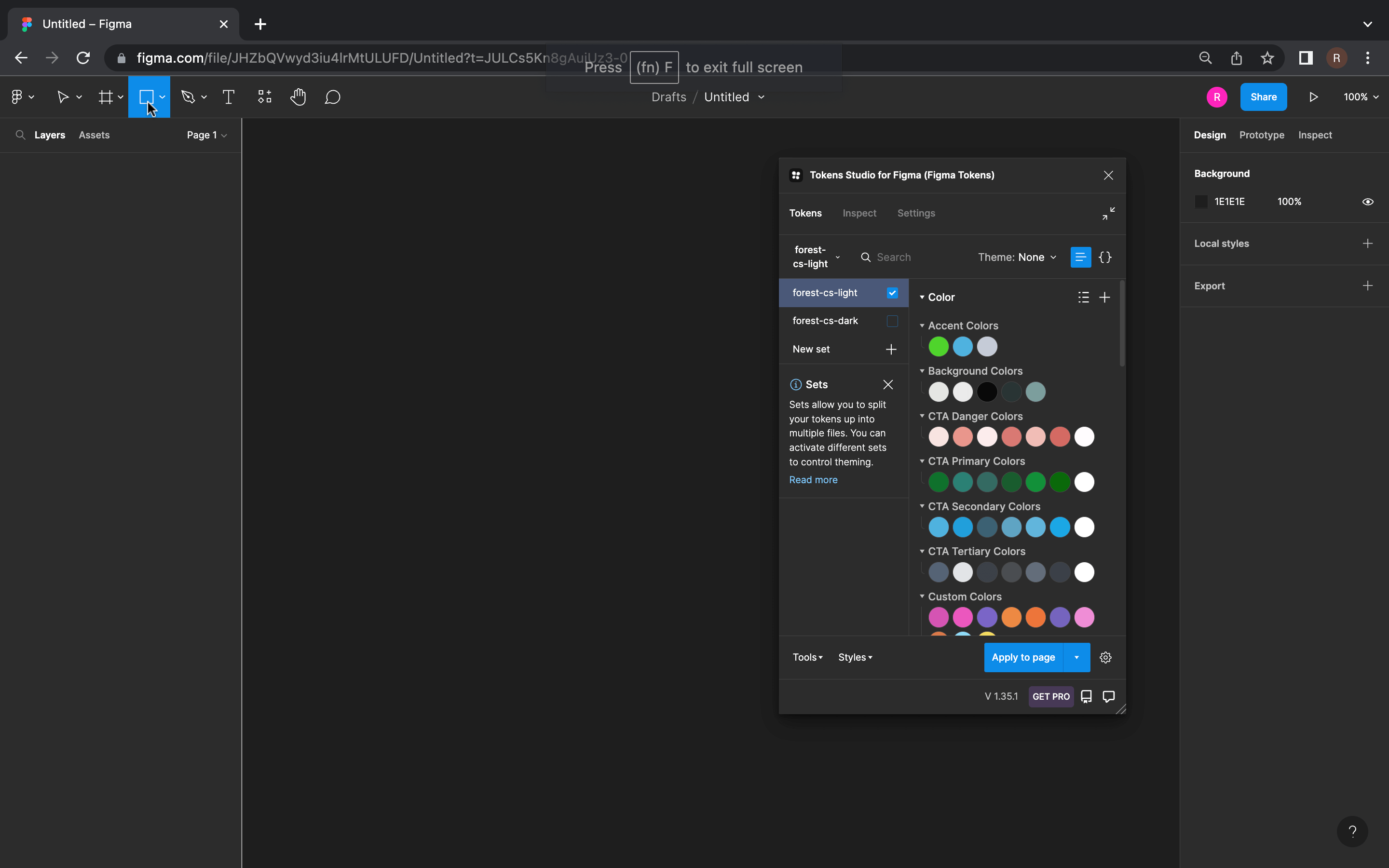Open the Resources components tool
The image size is (1389, 868).
tap(265, 97)
